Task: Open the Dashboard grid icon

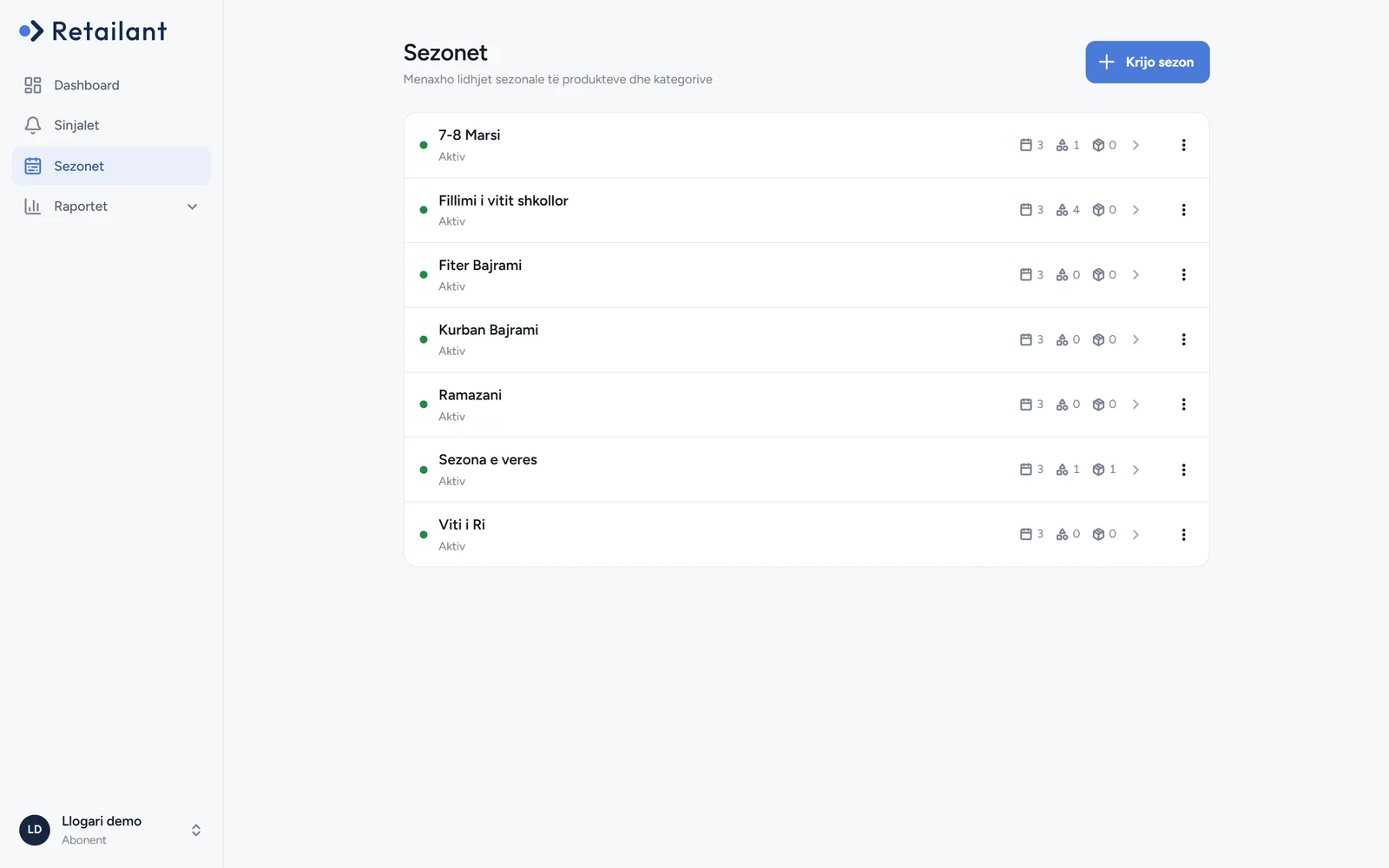Action: tap(33, 85)
